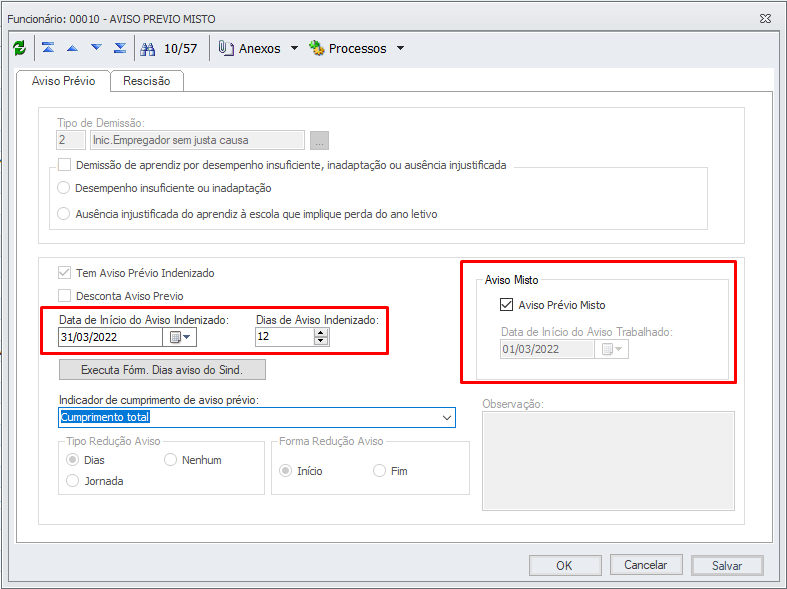The width and height of the screenshot is (787, 589).
Task: Click Tipo de Demissão code field
Action: 71,140
